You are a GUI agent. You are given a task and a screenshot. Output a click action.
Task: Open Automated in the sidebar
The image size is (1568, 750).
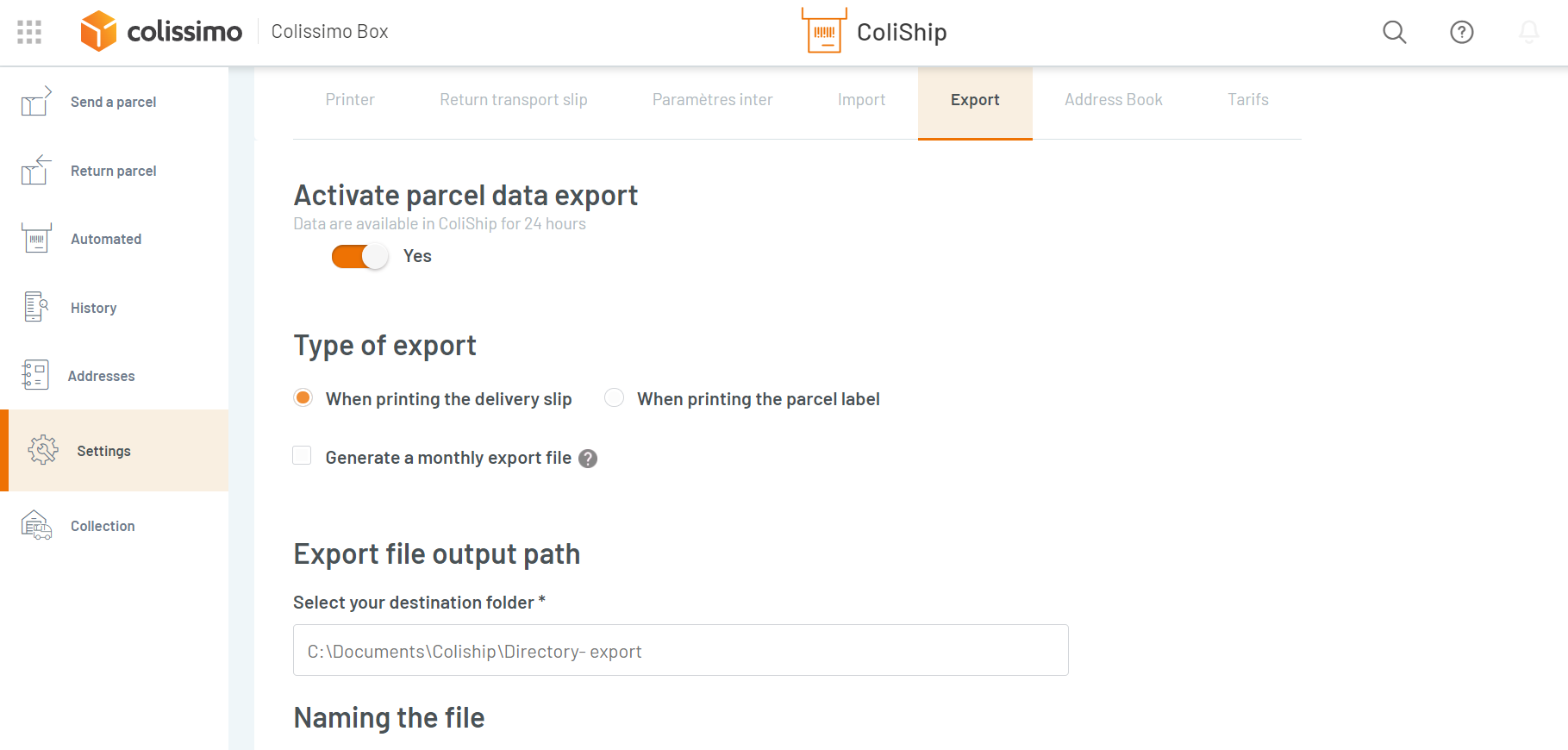(x=106, y=239)
